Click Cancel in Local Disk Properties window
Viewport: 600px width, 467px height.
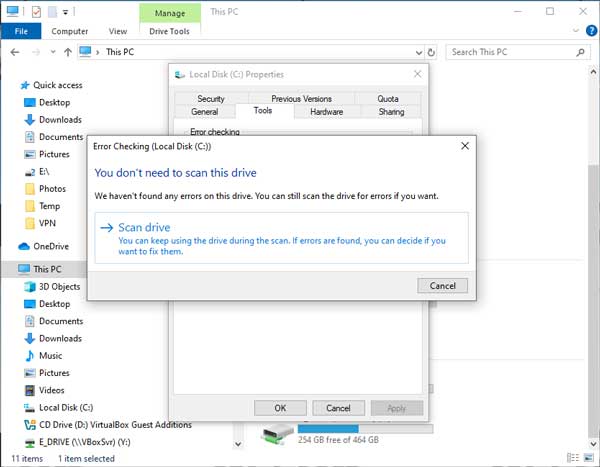338,408
